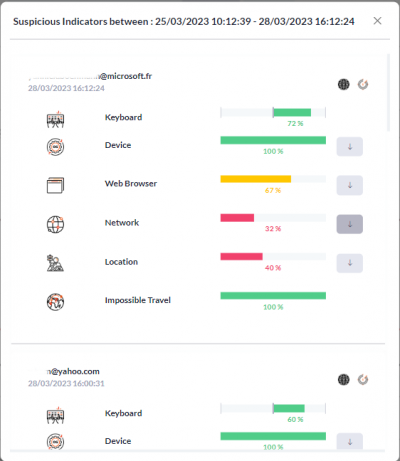This screenshot has height=461, width=400.
Task: Expand the Network details arrow button
Action: tap(350, 224)
